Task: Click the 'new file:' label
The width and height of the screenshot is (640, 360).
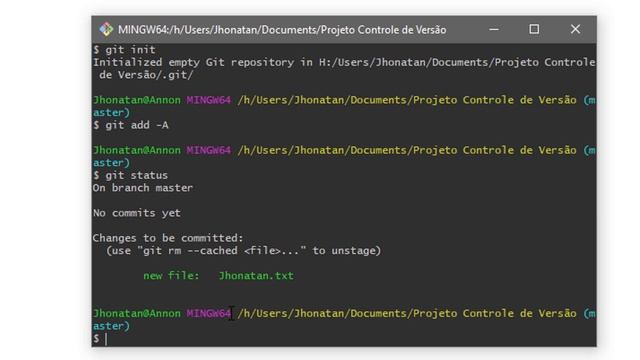Action: pyautogui.click(x=171, y=276)
